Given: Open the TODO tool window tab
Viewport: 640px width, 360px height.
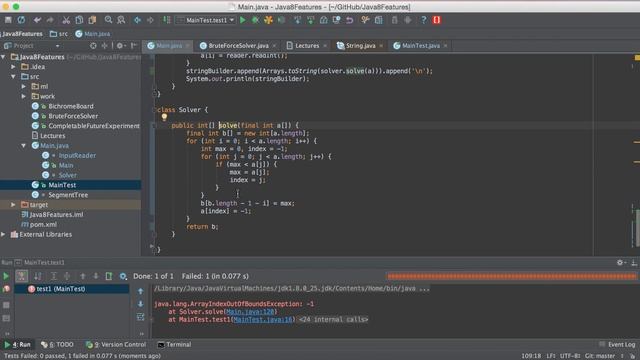Looking at the screenshot, I should (x=57, y=345).
